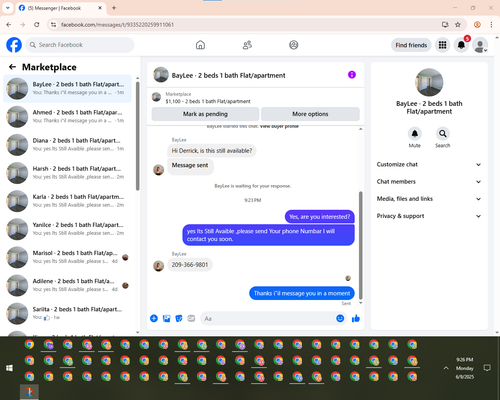Choose a sticker from the composer
The image size is (500, 400).
pyautogui.click(x=179, y=318)
